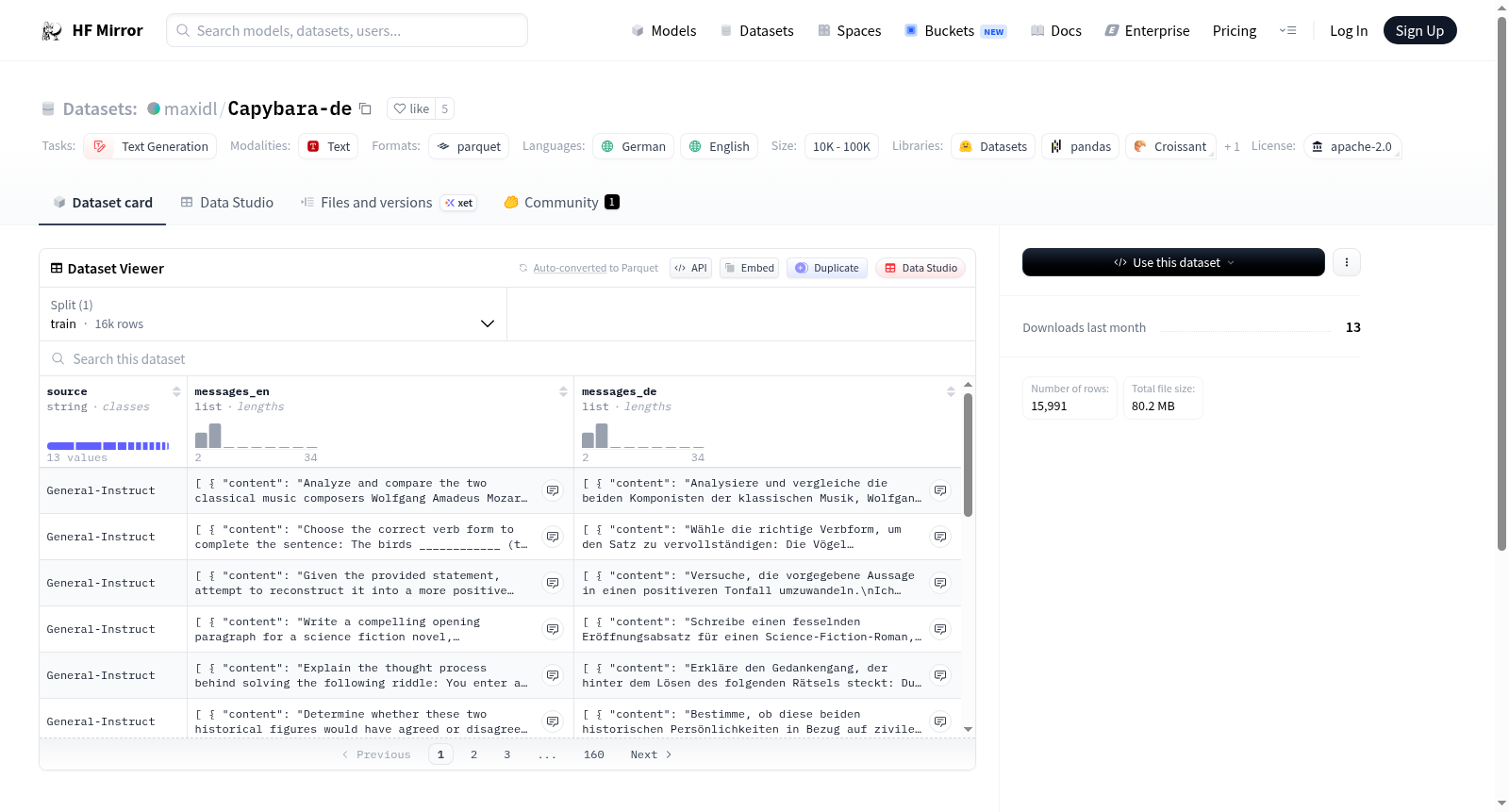The height and width of the screenshot is (812, 1509).
Task: Select the parquet format tag
Action: pos(469,146)
